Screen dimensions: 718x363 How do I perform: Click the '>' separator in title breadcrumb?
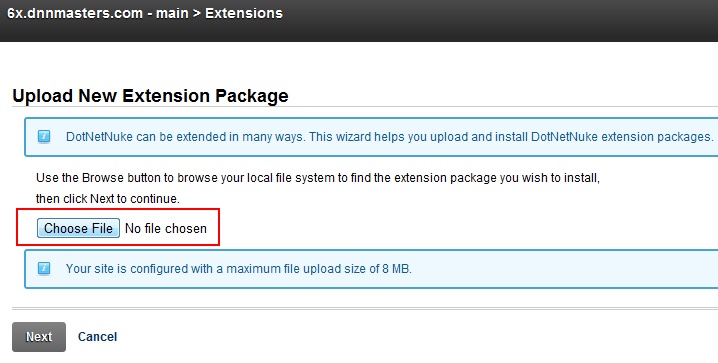point(197,14)
